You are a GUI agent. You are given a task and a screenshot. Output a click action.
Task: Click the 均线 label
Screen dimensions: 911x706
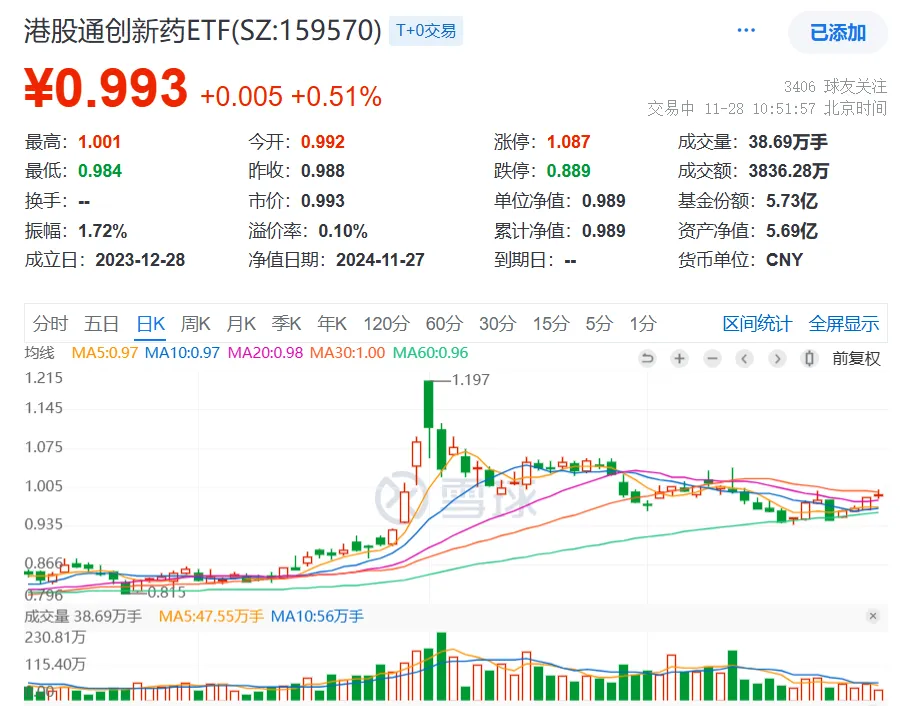click(40, 353)
